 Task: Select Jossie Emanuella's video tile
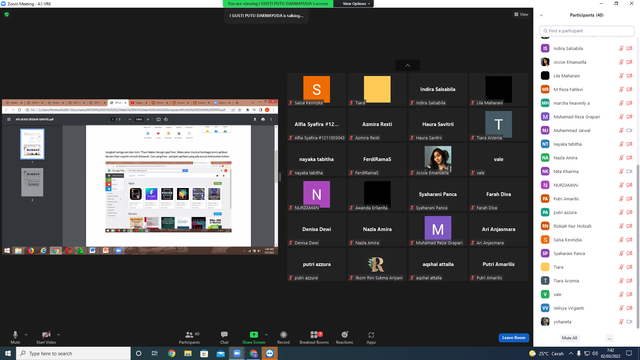point(438,160)
